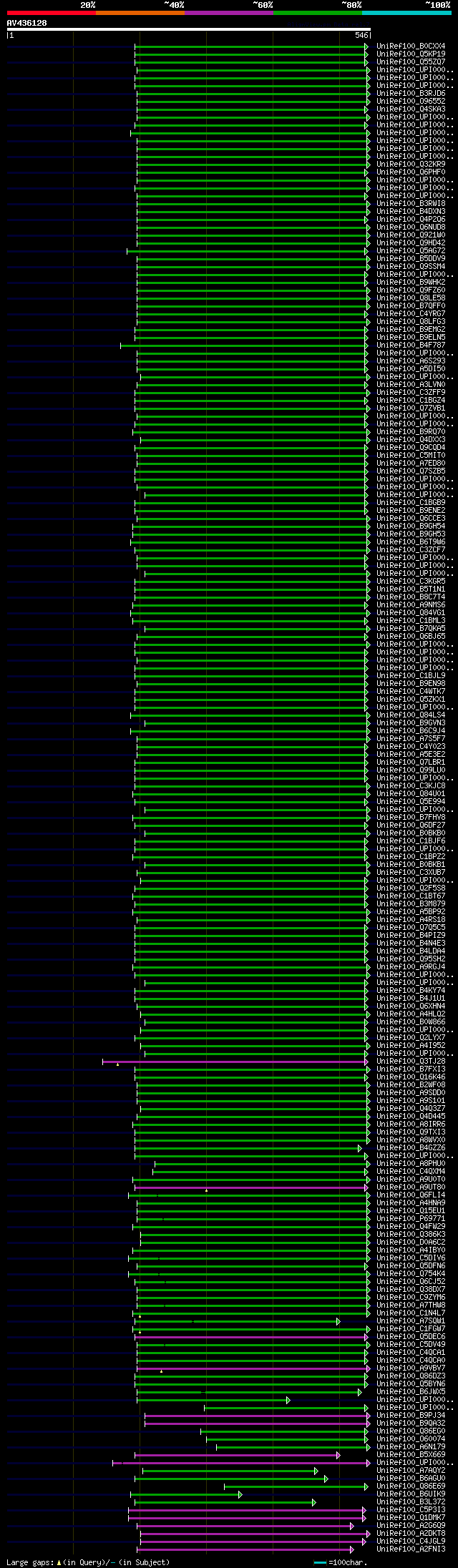This screenshot has height=1568, width=458.
Task: Select the UniRef100_B4GZZ6 label
Action: [411, 1148]
